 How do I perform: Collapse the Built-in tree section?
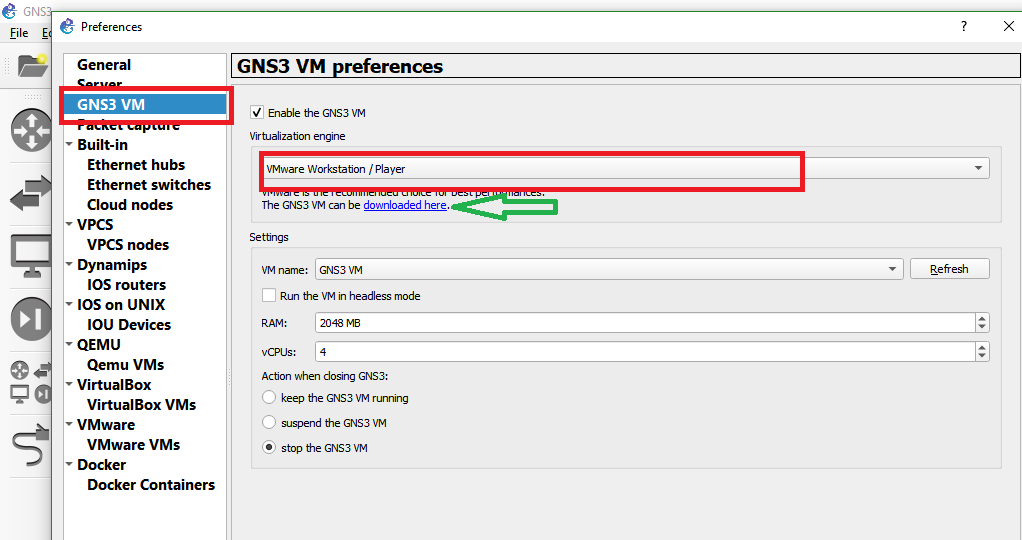click(69, 144)
